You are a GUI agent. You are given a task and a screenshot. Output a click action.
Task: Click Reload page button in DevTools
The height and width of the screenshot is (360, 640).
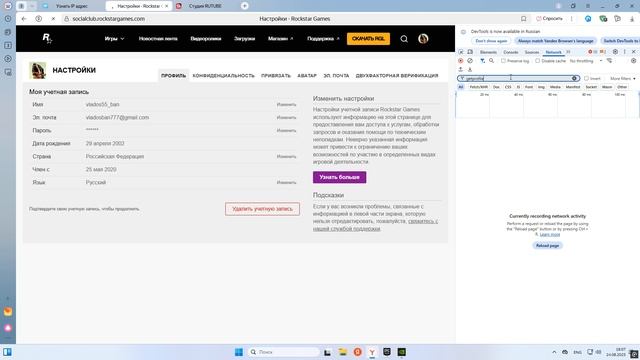[x=547, y=246]
